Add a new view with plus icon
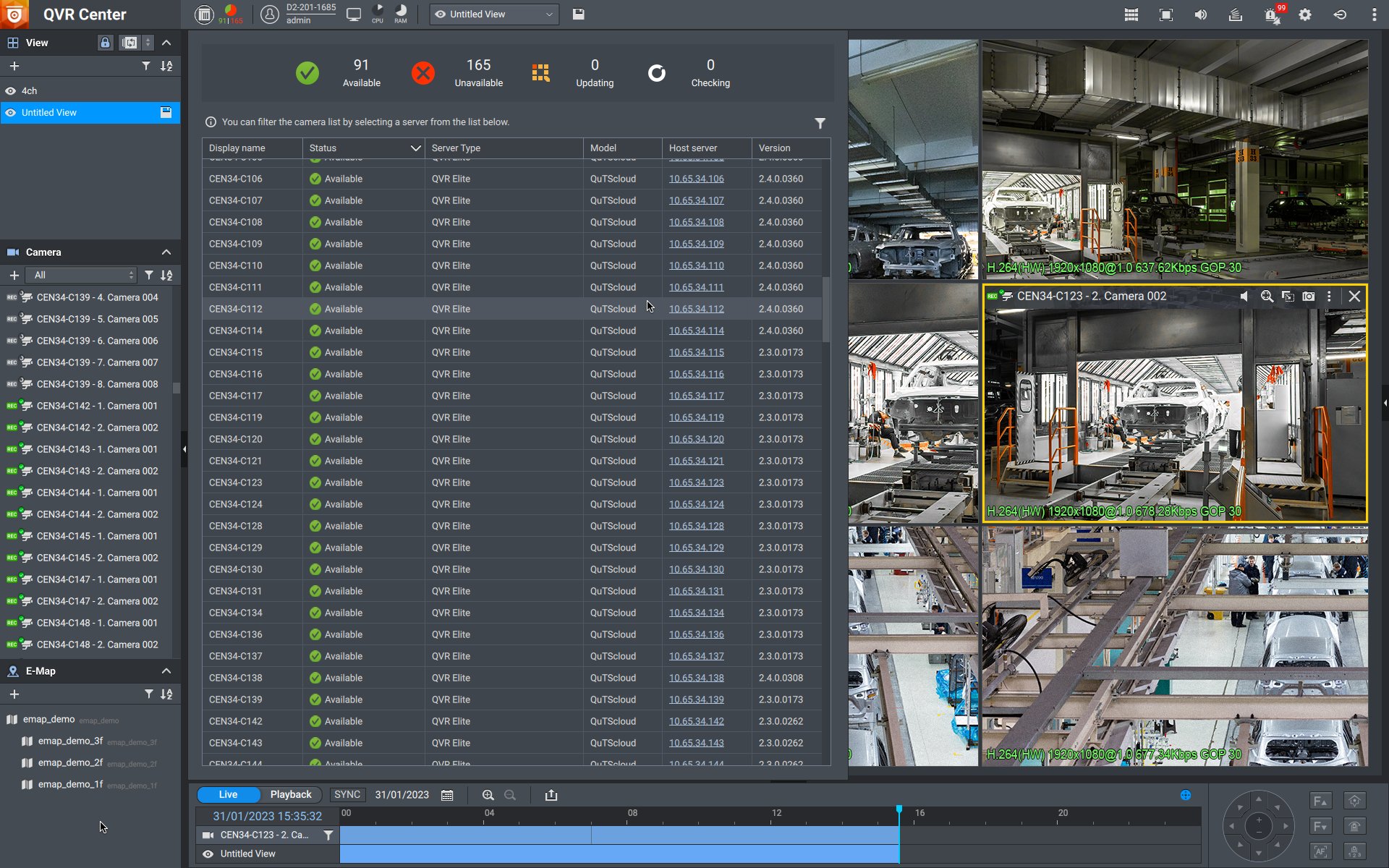Screen dimensions: 1389x868 coord(14,66)
